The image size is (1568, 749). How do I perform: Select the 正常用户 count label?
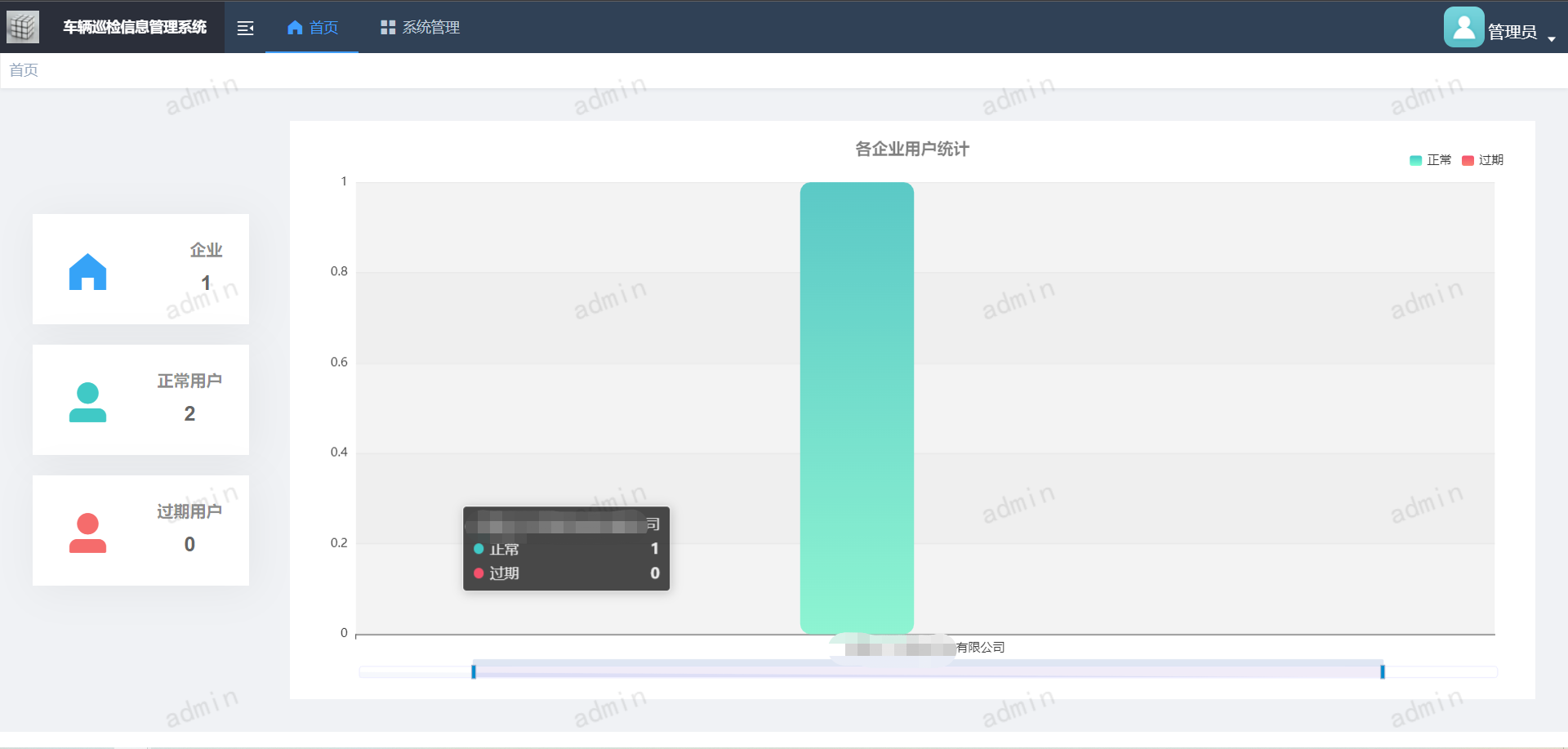189,381
